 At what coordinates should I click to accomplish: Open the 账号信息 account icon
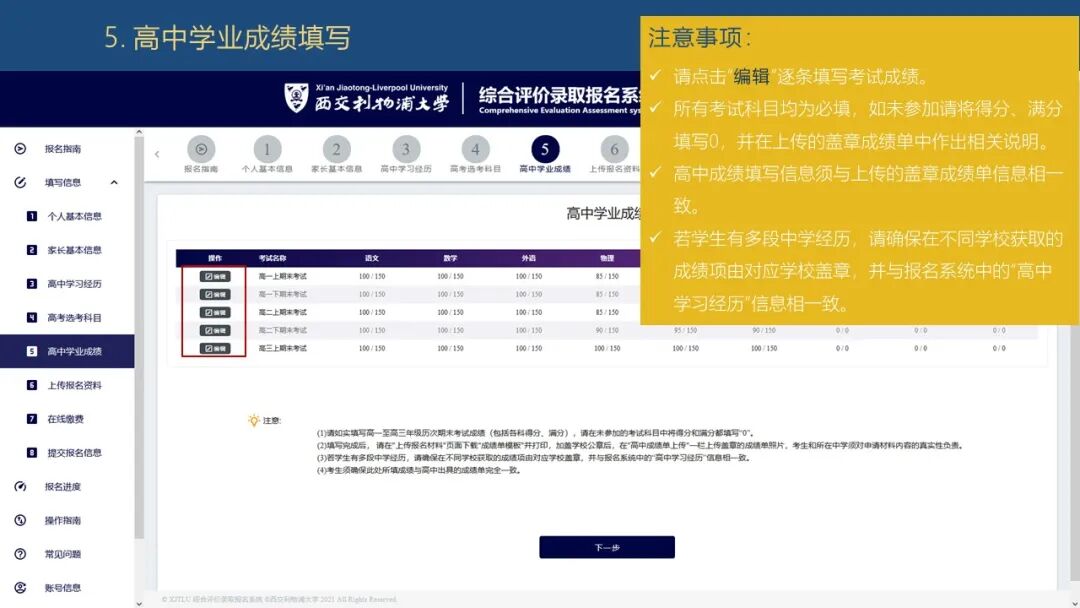[21, 586]
